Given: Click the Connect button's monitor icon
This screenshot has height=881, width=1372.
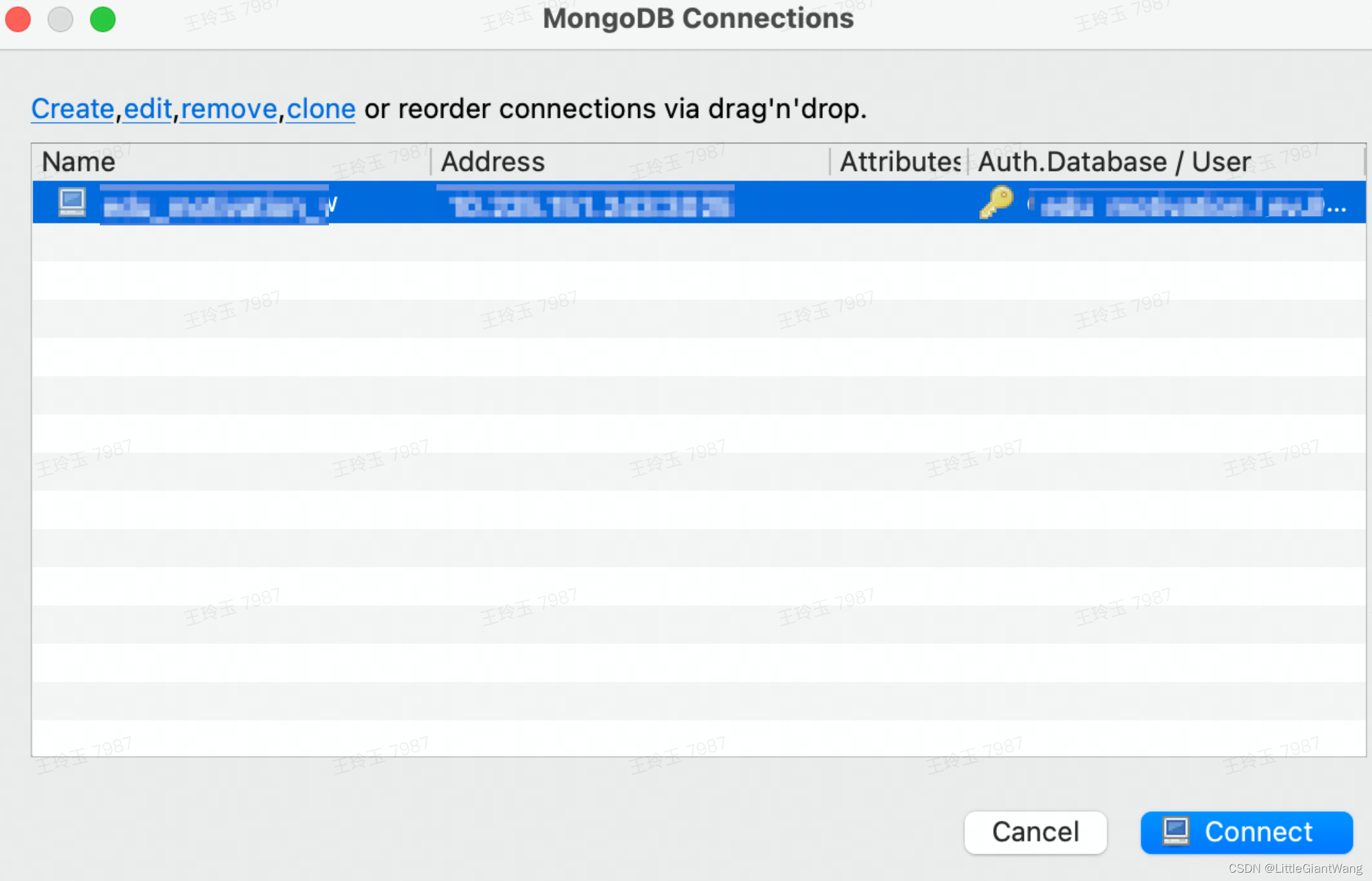Looking at the screenshot, I should 1177,832.
